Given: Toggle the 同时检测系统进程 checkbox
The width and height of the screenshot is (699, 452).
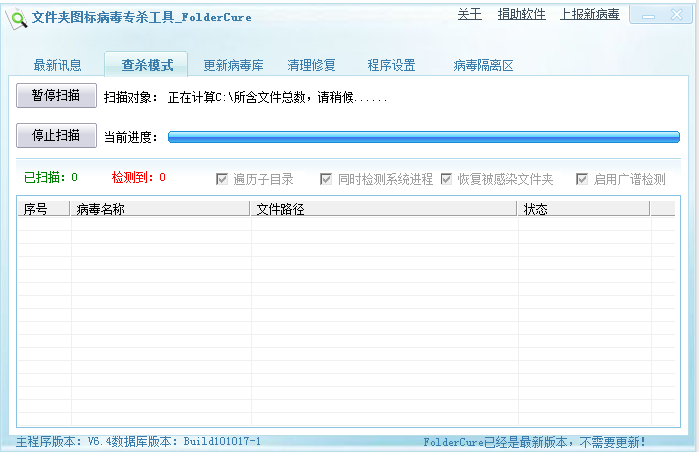Looking at the screenshot, I should click(x=327, y=179).
